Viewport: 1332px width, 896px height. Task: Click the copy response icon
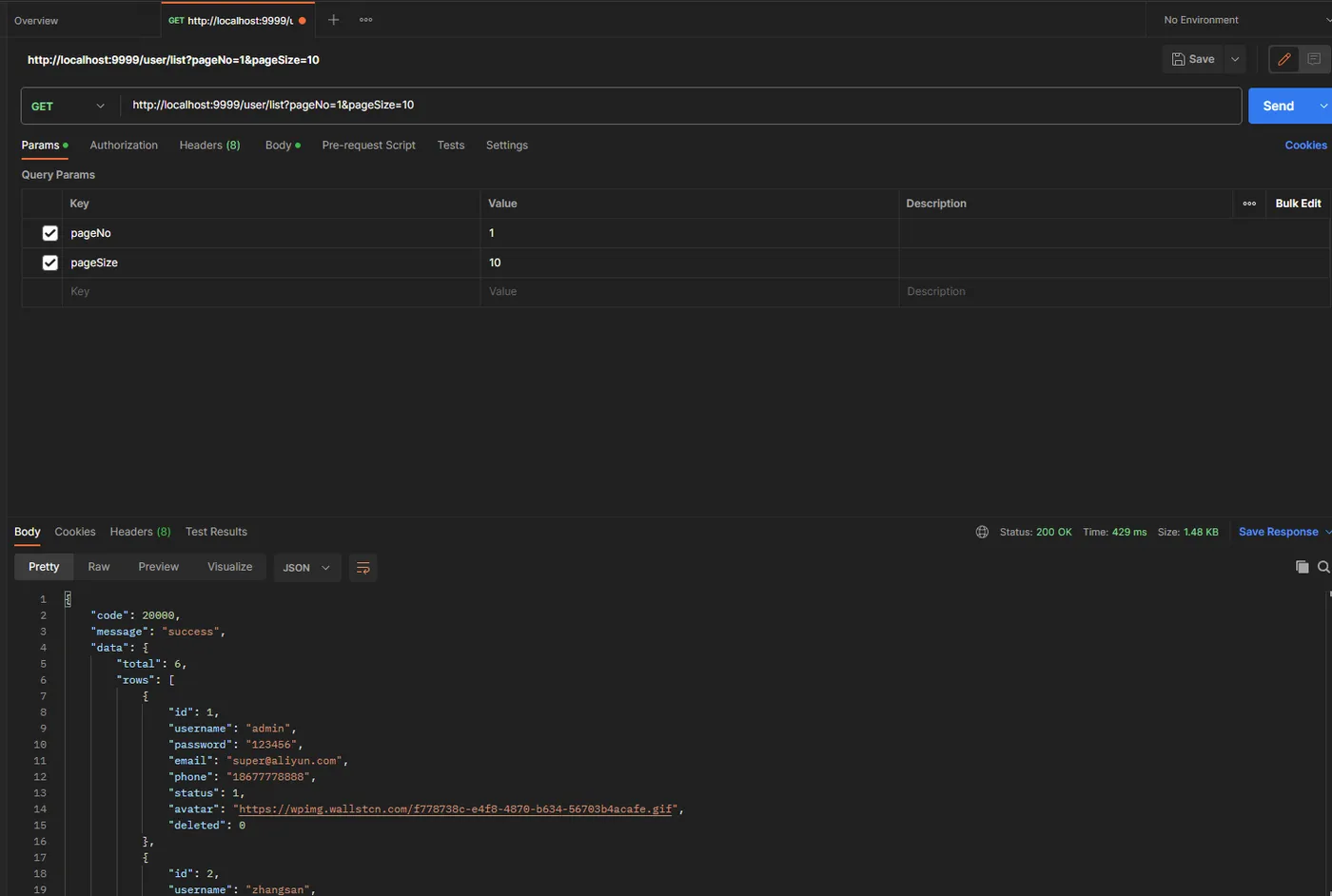point(1302,567)
